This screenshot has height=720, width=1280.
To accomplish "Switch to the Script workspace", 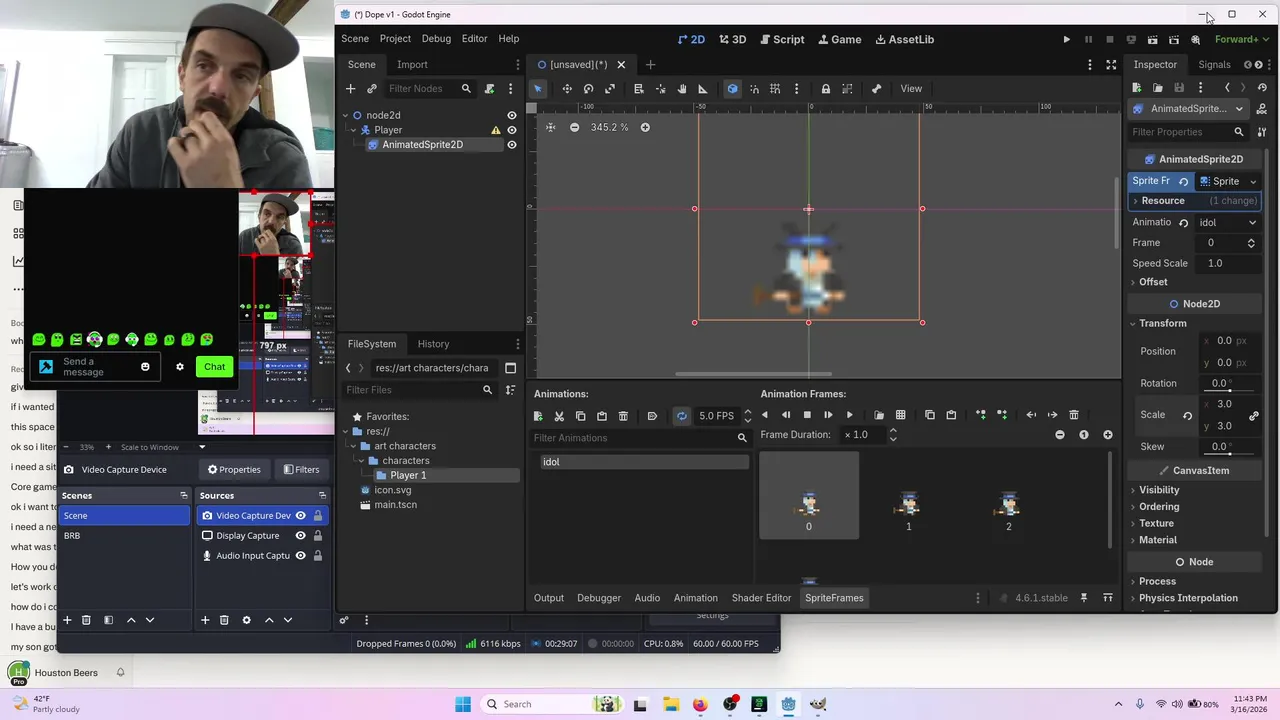I will (x=781, y=40).
